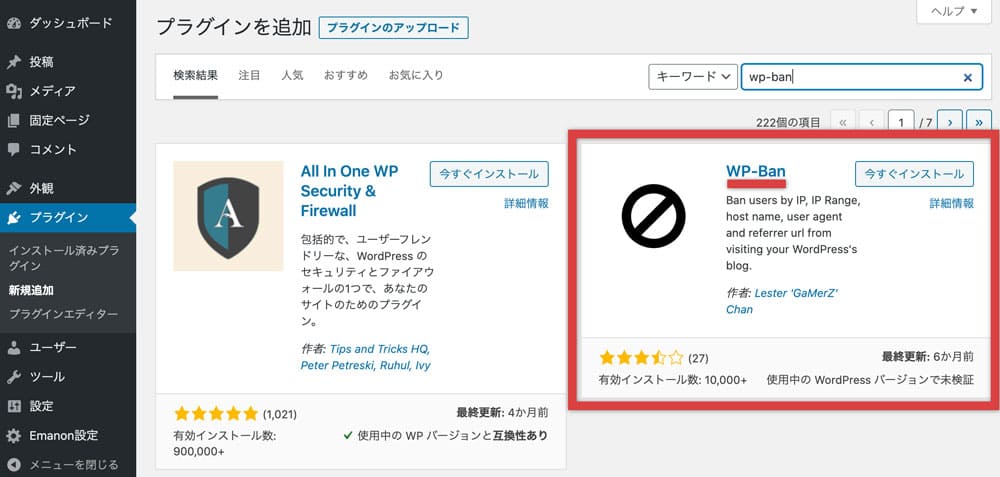This screenshot has height=477, width=1000.
Task: Collapse the menu with メニューを閉じる
Action: [x=63, y=464]
